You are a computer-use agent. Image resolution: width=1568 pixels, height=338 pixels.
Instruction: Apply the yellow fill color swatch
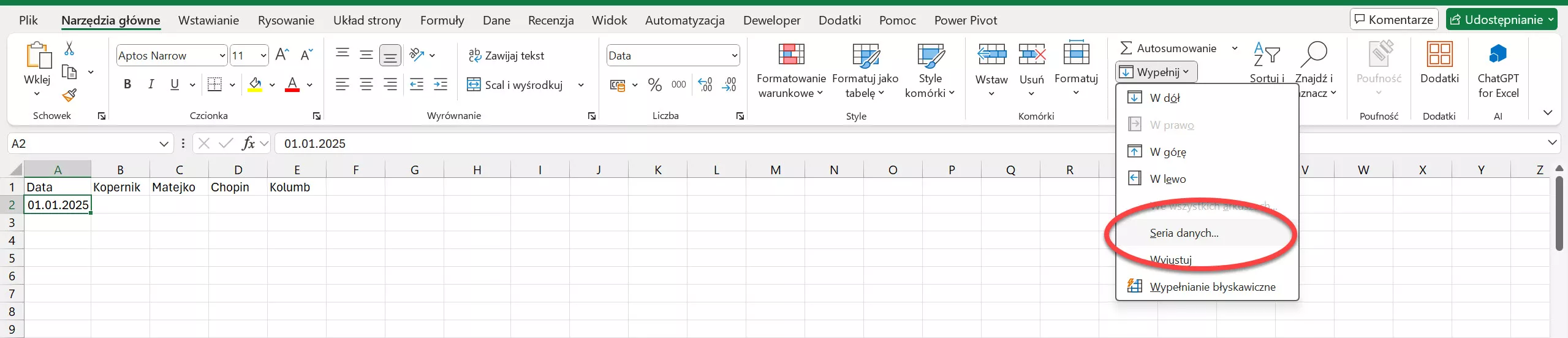(x=255, y=85)
